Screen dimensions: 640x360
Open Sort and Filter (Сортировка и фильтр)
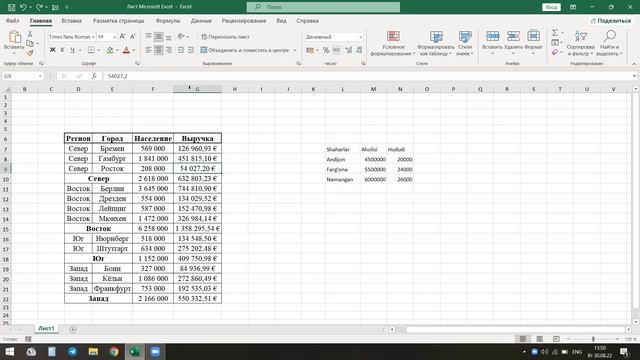tap(580, 43)
